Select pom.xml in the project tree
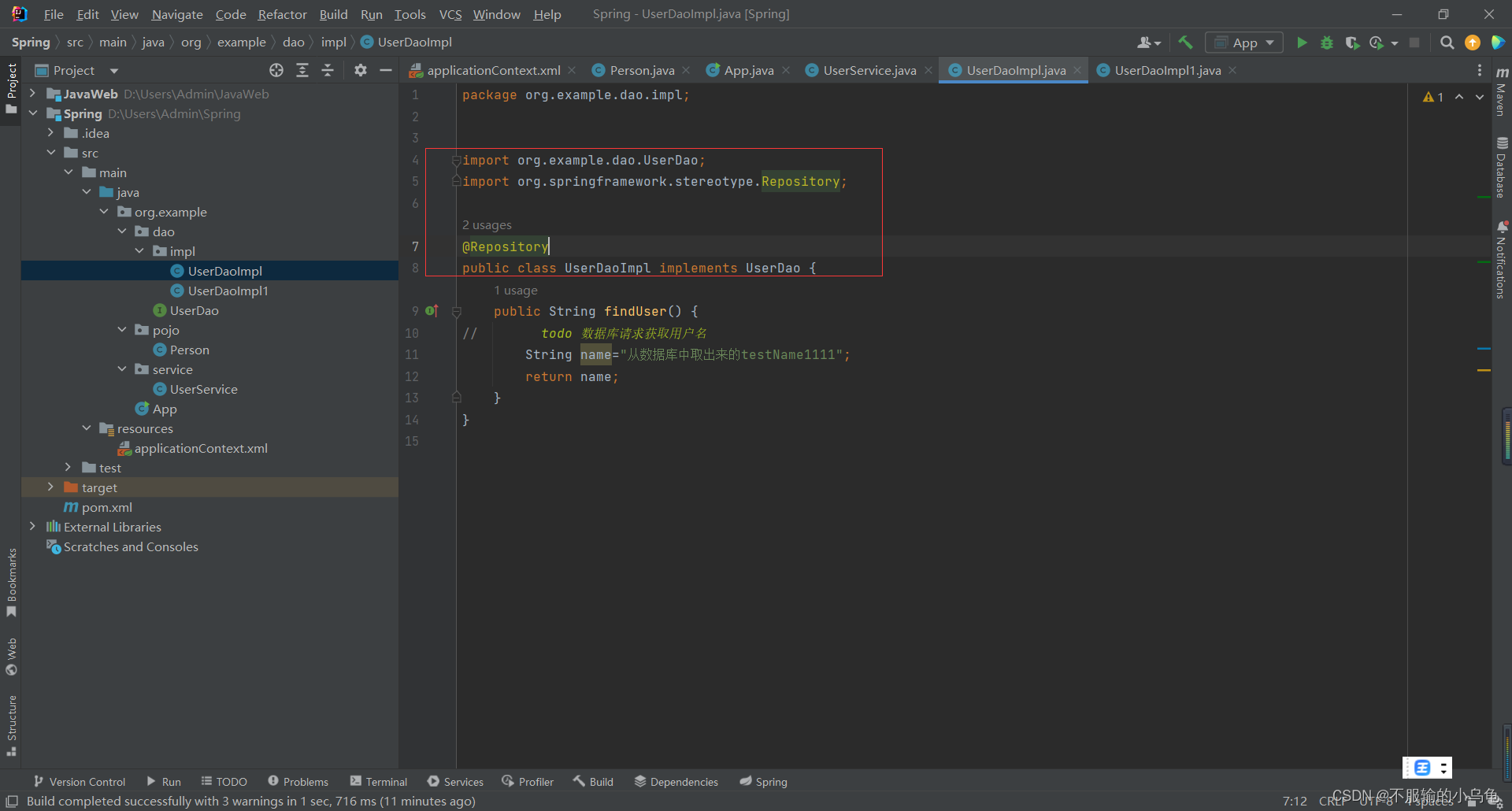The height and width of the screenshot is (811, 1512). (107, 507)
